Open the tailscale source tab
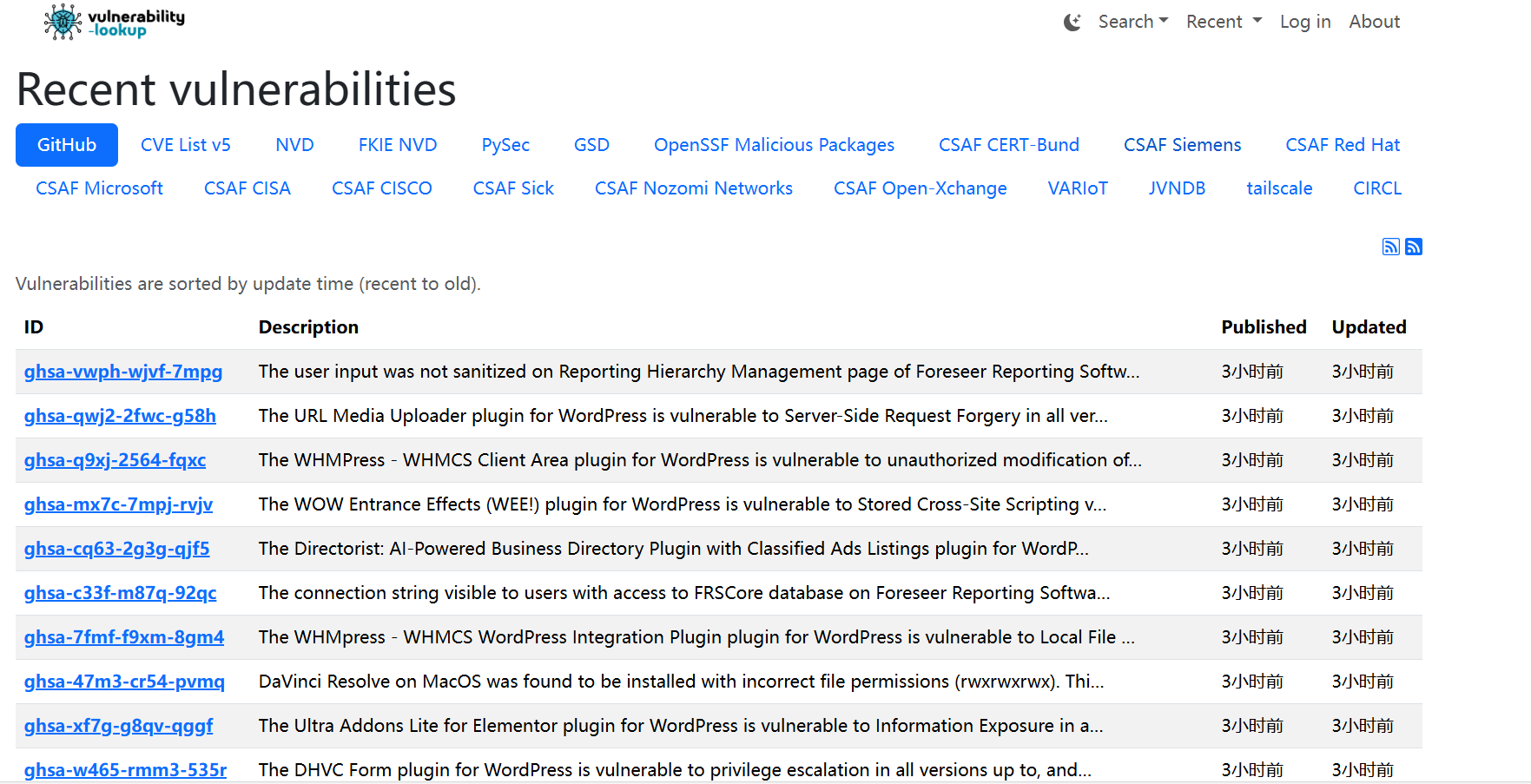The width and height of the screenshot is (1531, 784). pos(1279,188)
